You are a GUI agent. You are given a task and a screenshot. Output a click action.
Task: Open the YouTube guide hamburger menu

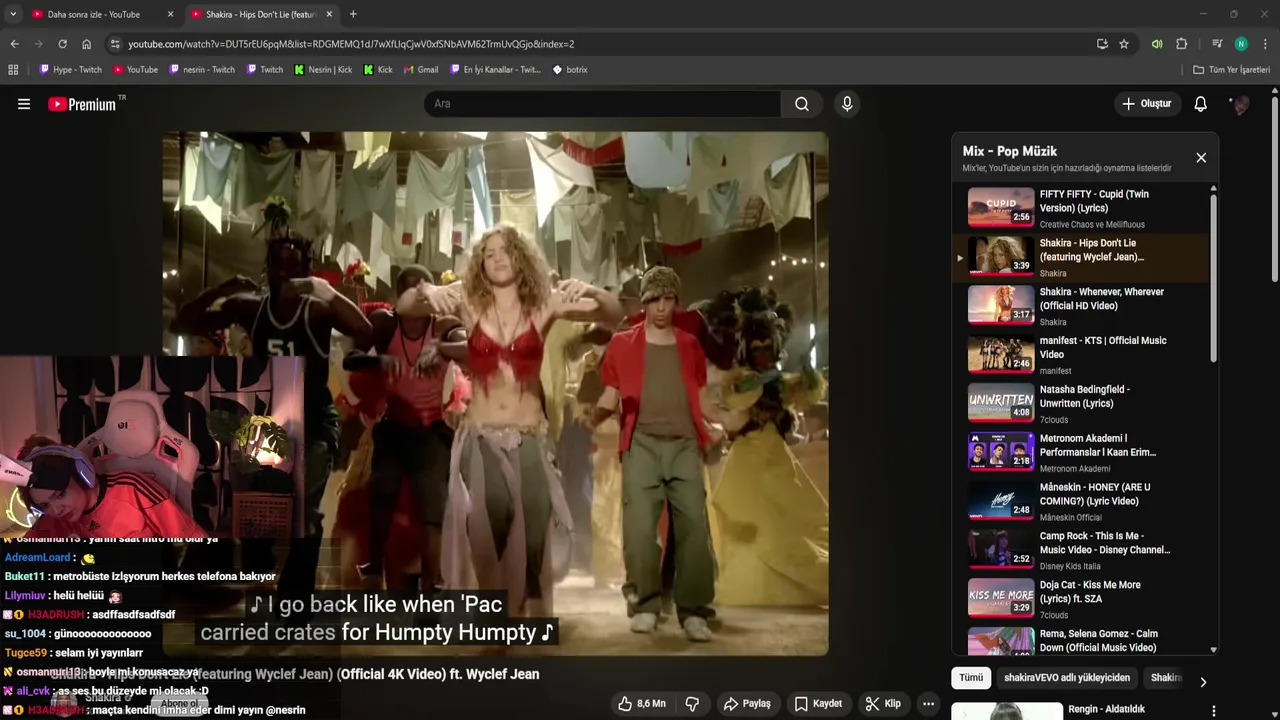point(24,104)
